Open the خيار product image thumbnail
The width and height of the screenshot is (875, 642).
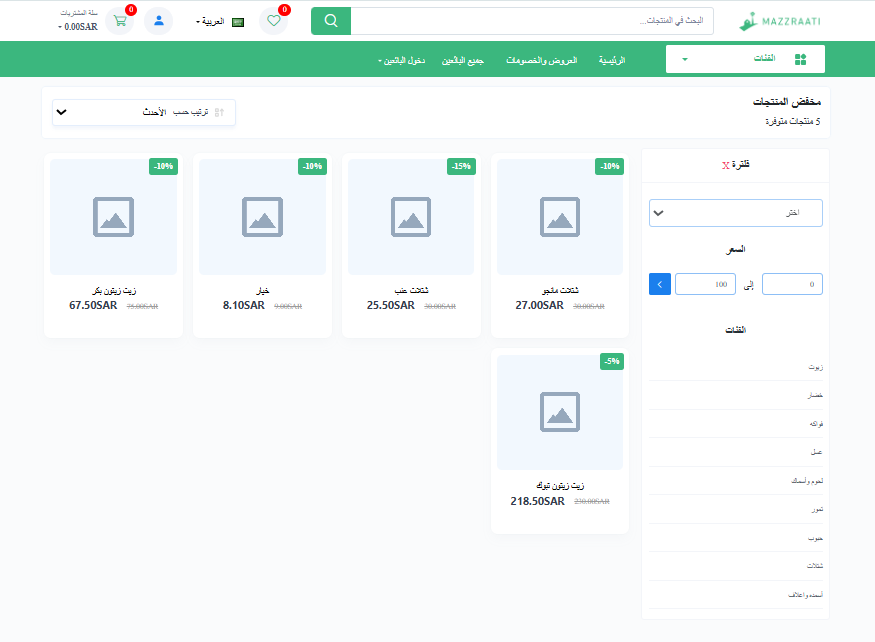point(262,216)
